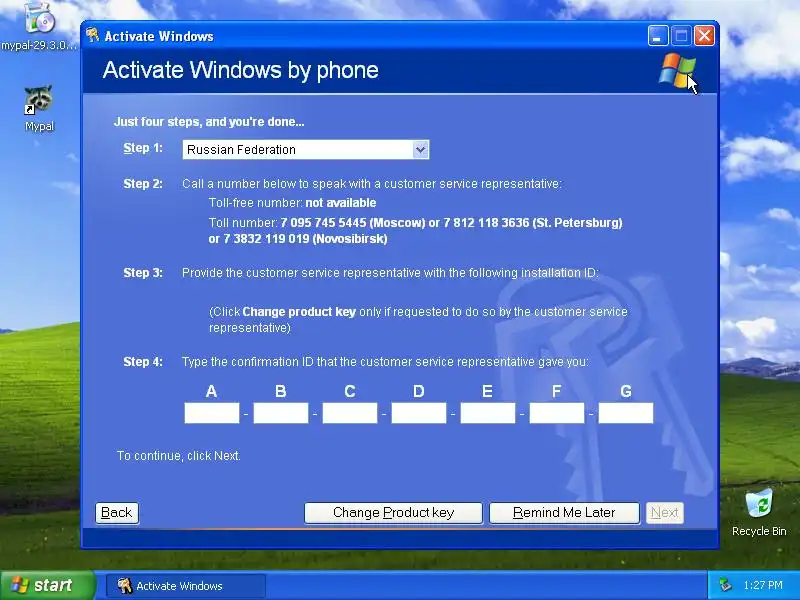Click the 'not available' toll-free text
The width and height of the screenshot is (800, 600).
tap(341, 203)
